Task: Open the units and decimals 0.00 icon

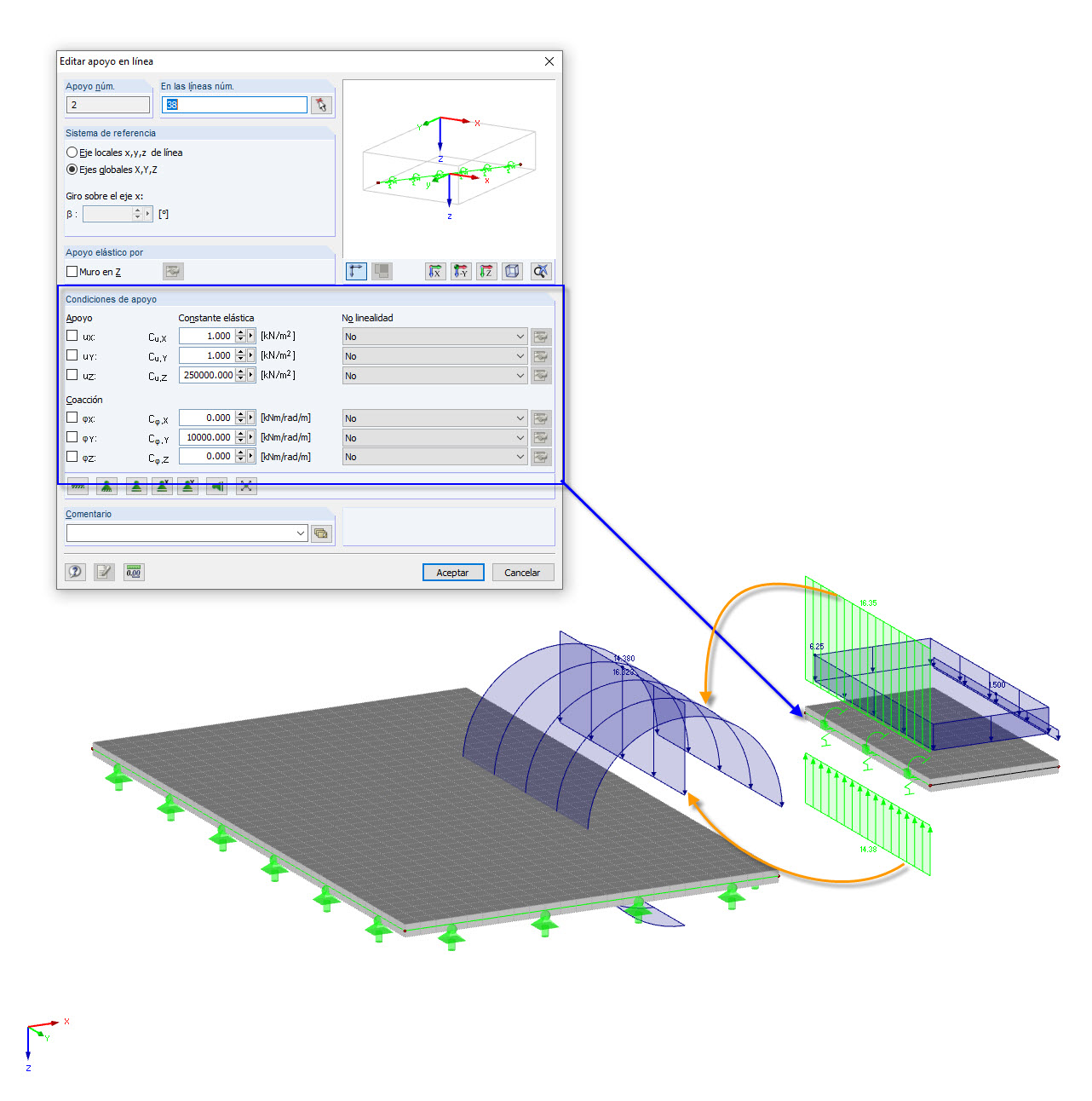Action: tap(134, 572)
